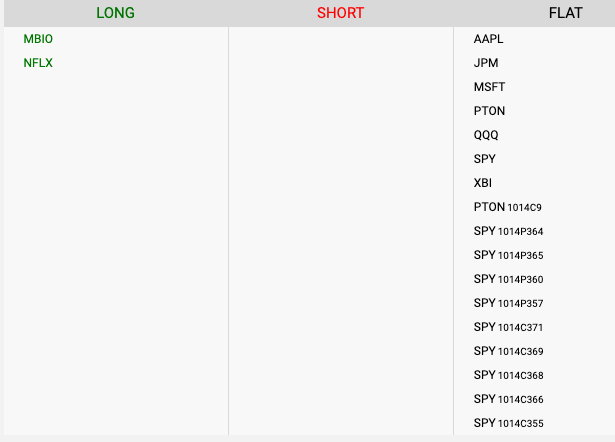Click the LONG column header

(x=115, y=13)
